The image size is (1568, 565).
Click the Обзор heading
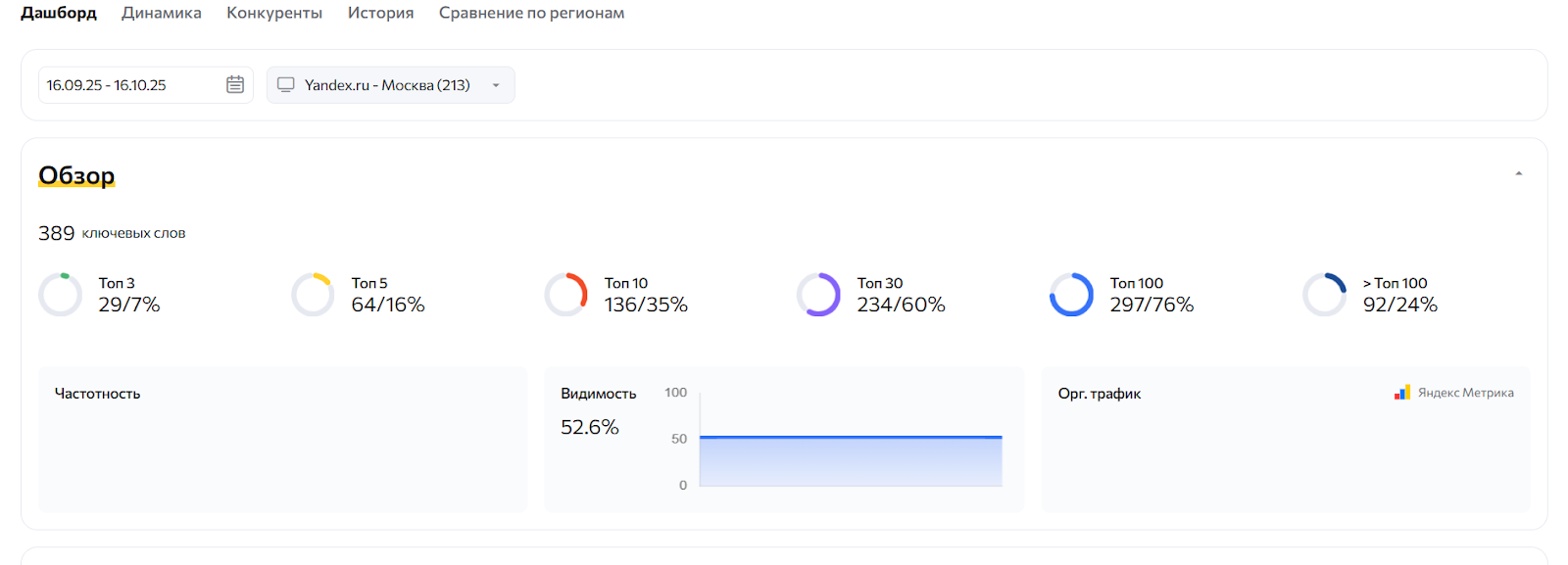tap(76, 175)
